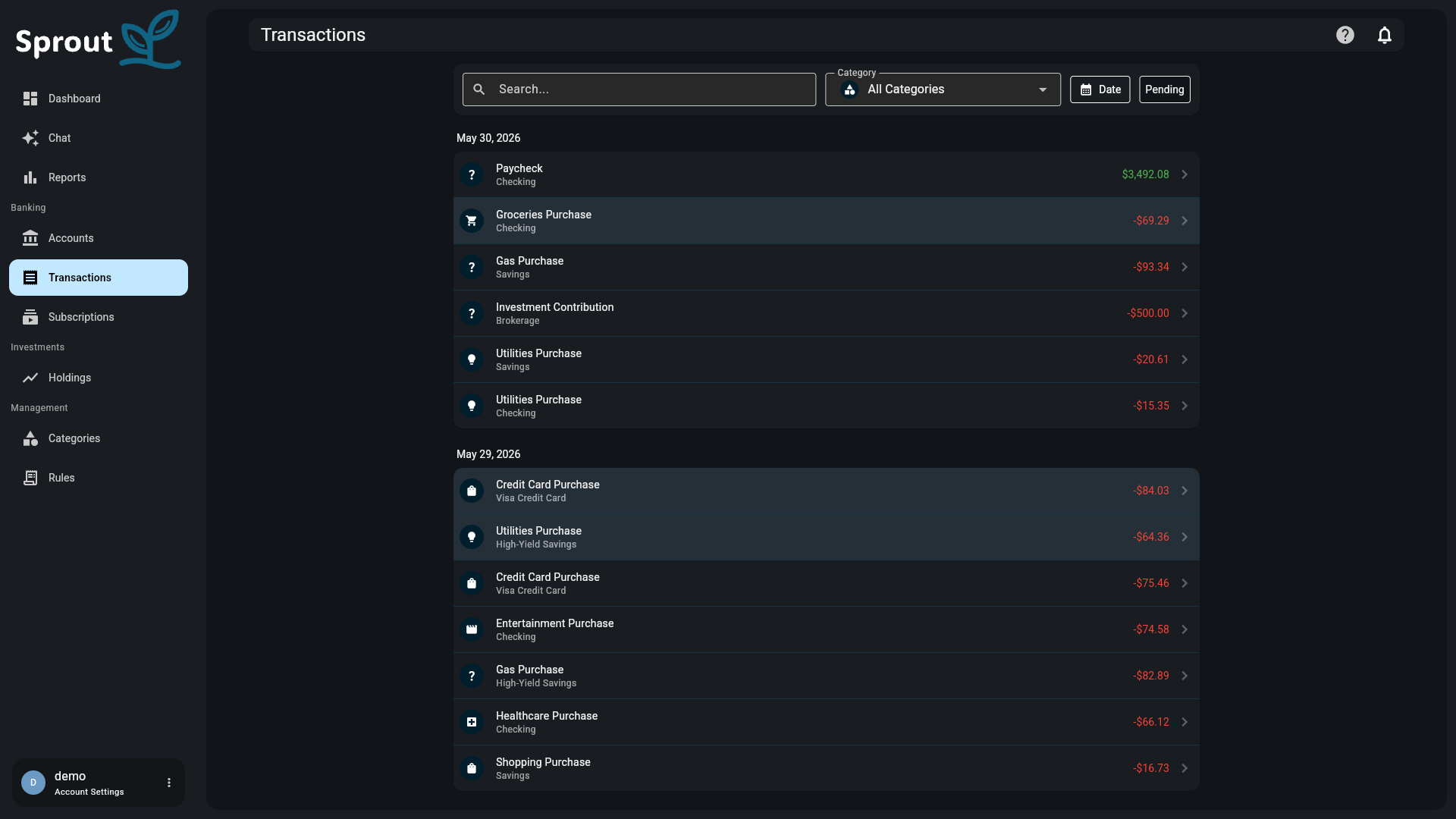Image resolution: width=1456 pixels, height=819 pixels.
Task: Expand the -$69.29 groceries chevron
Action: pyautogui.click(x=1185, y=221)
